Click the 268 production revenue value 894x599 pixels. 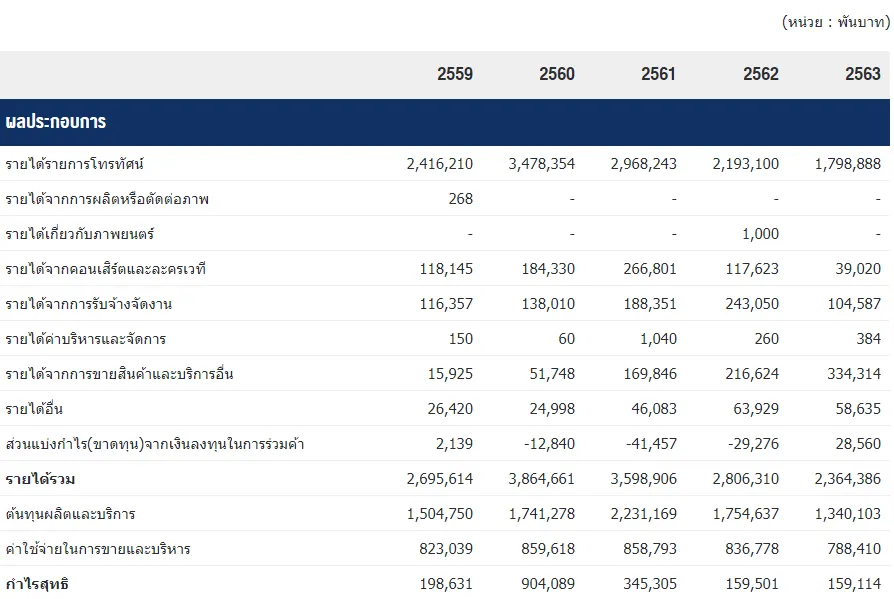[461, 199]
